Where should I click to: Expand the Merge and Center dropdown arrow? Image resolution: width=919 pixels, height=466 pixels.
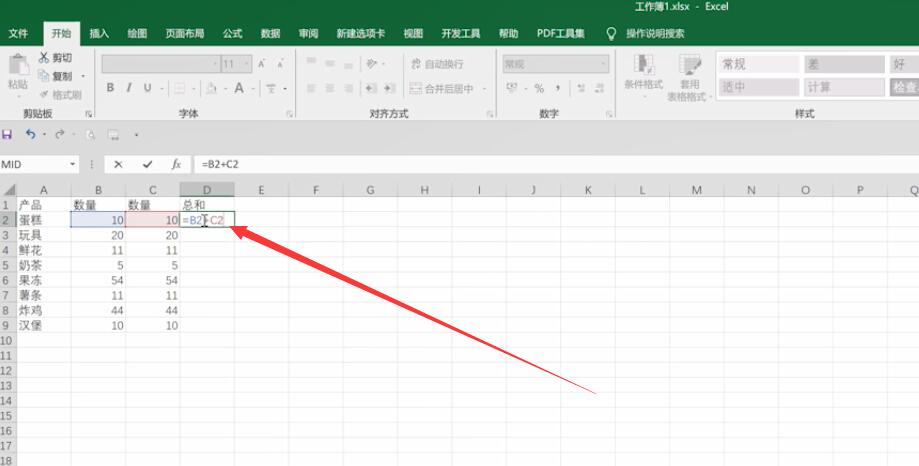point(484,89)
